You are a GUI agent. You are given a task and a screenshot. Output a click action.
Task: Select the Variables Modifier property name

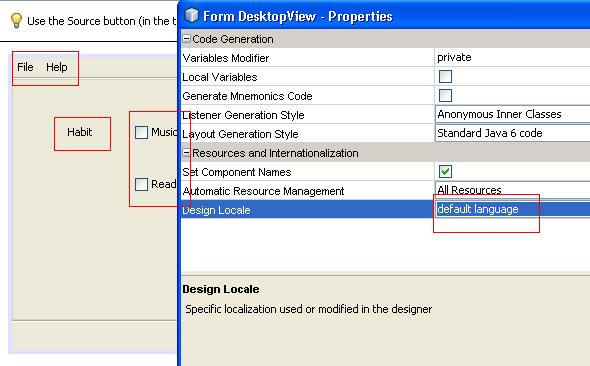pyautogui.click(x=226, y=58)
